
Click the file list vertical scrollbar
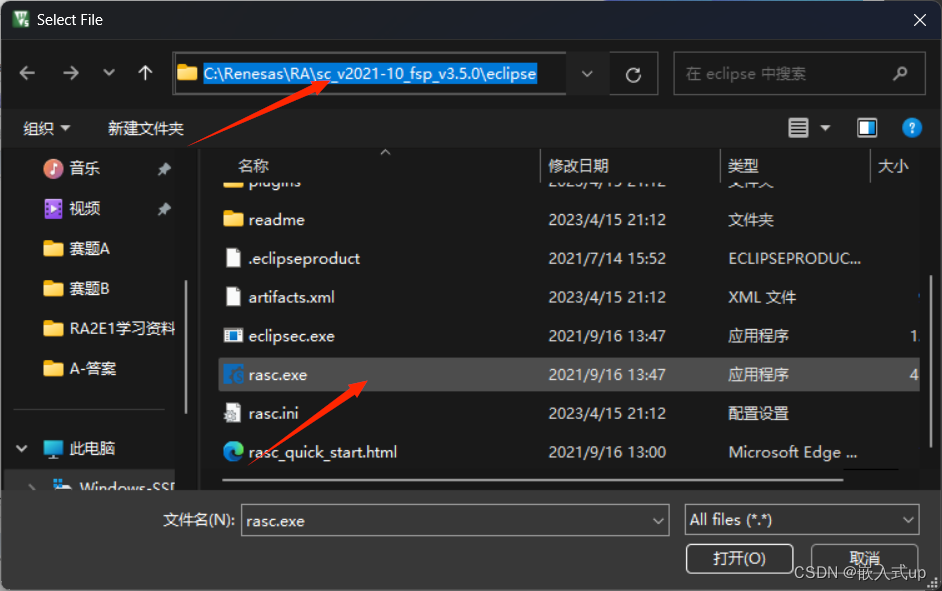click(x=932, y=360)
